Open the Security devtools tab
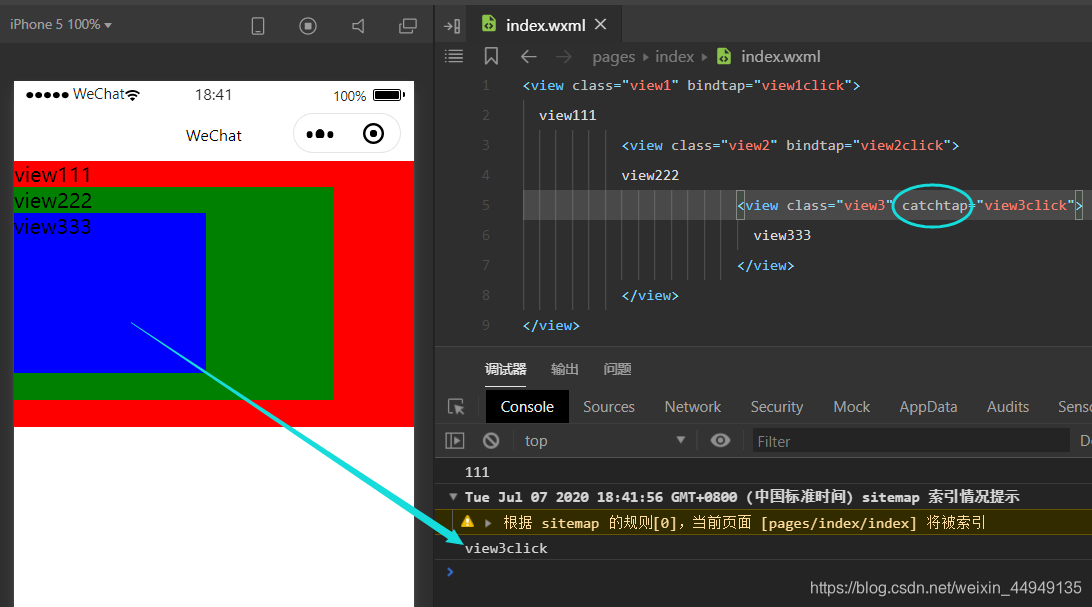The width and height of the screenshot is (1092, 607). [777, 407]
